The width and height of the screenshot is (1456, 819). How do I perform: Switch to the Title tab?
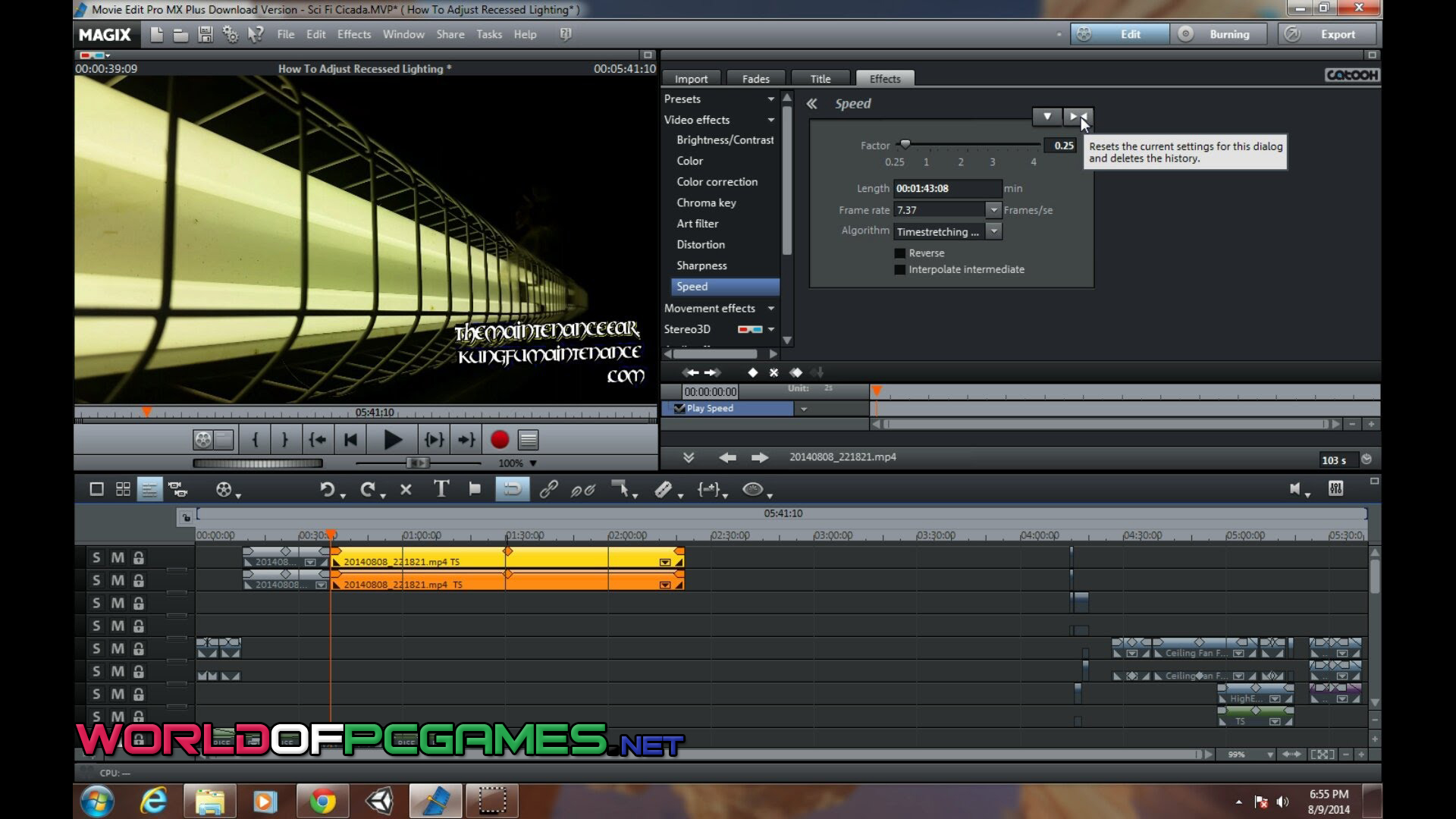tap(821, 79)
